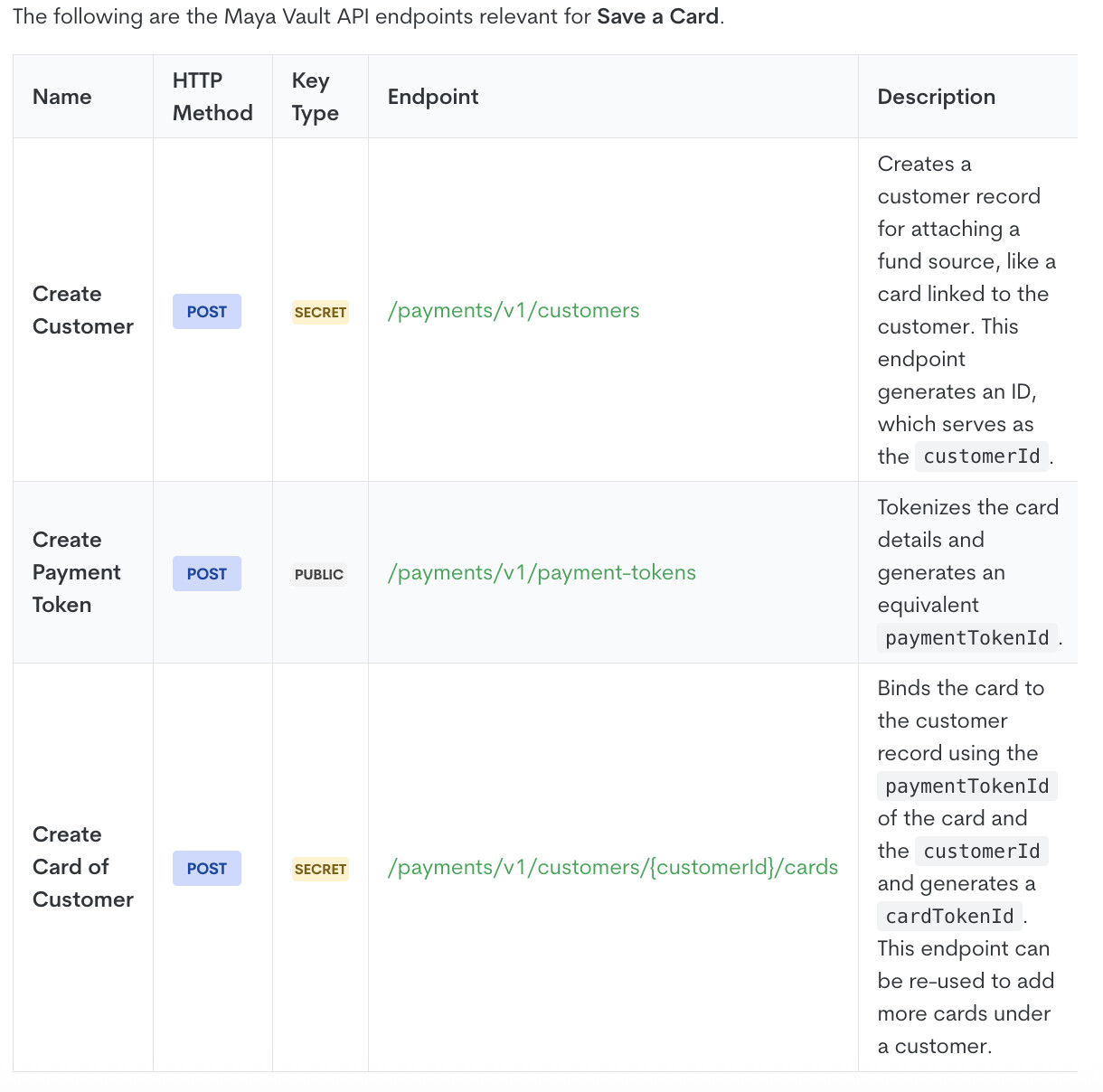Viewport: 1103px width, 1092px height.
Task: Select the HTTP Method column header
Action: (x=212, y=97)
